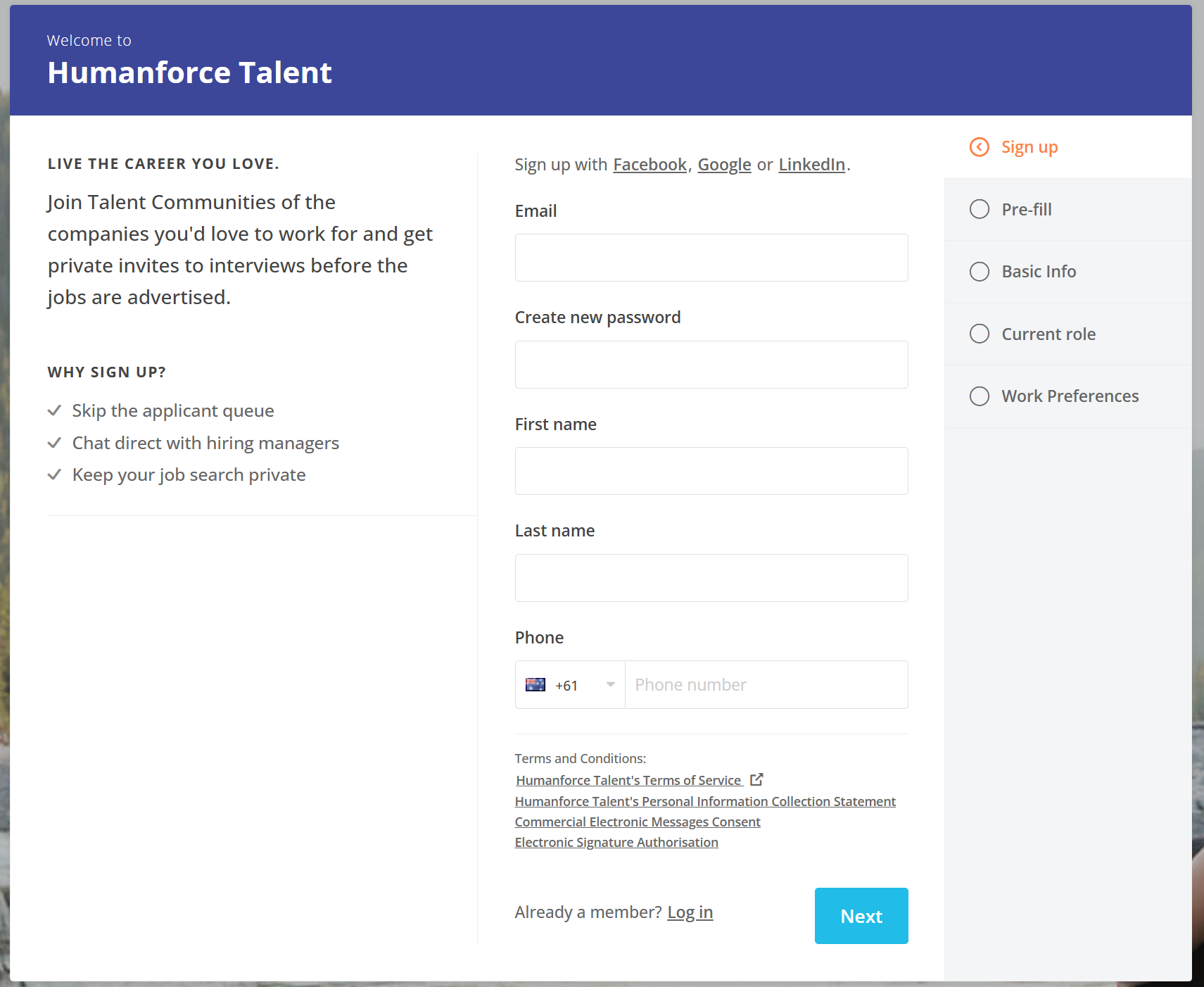Click the Email input field
This screenshot has height=987, width=1204.
[x=711, y=258]
